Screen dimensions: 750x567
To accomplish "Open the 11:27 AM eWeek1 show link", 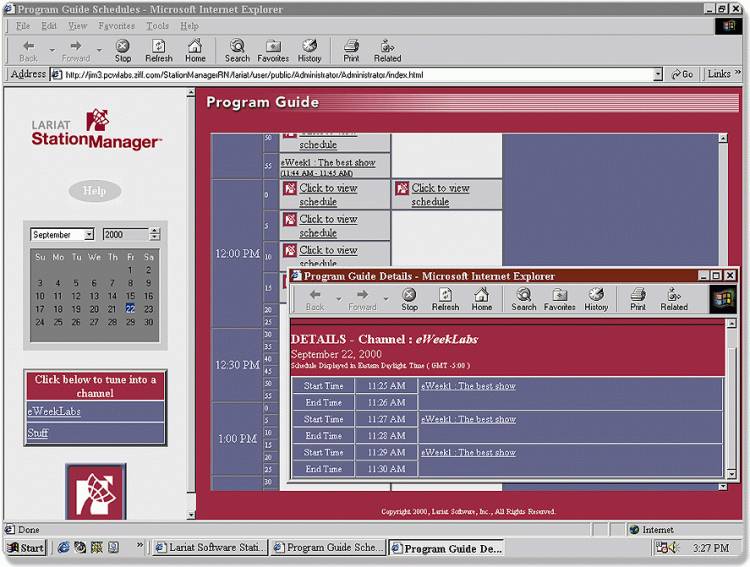I will pos(468,419).
